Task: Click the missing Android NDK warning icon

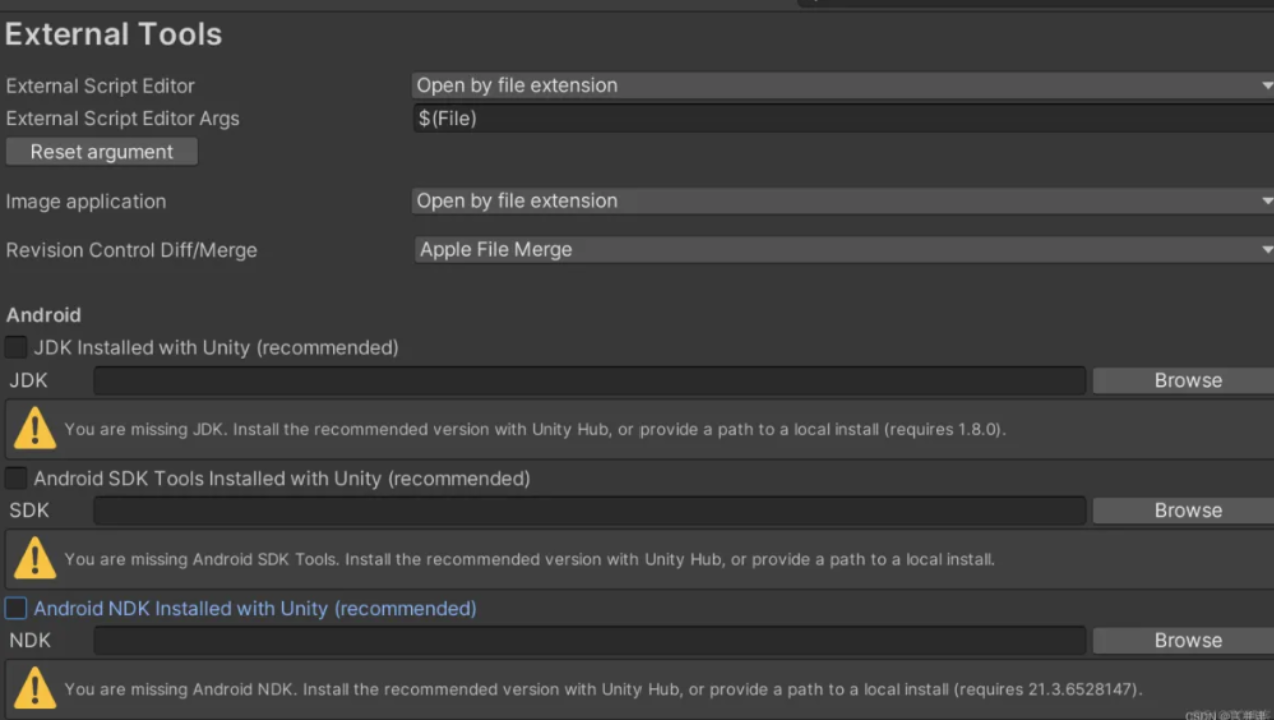Action: click(x=35, y=689)
